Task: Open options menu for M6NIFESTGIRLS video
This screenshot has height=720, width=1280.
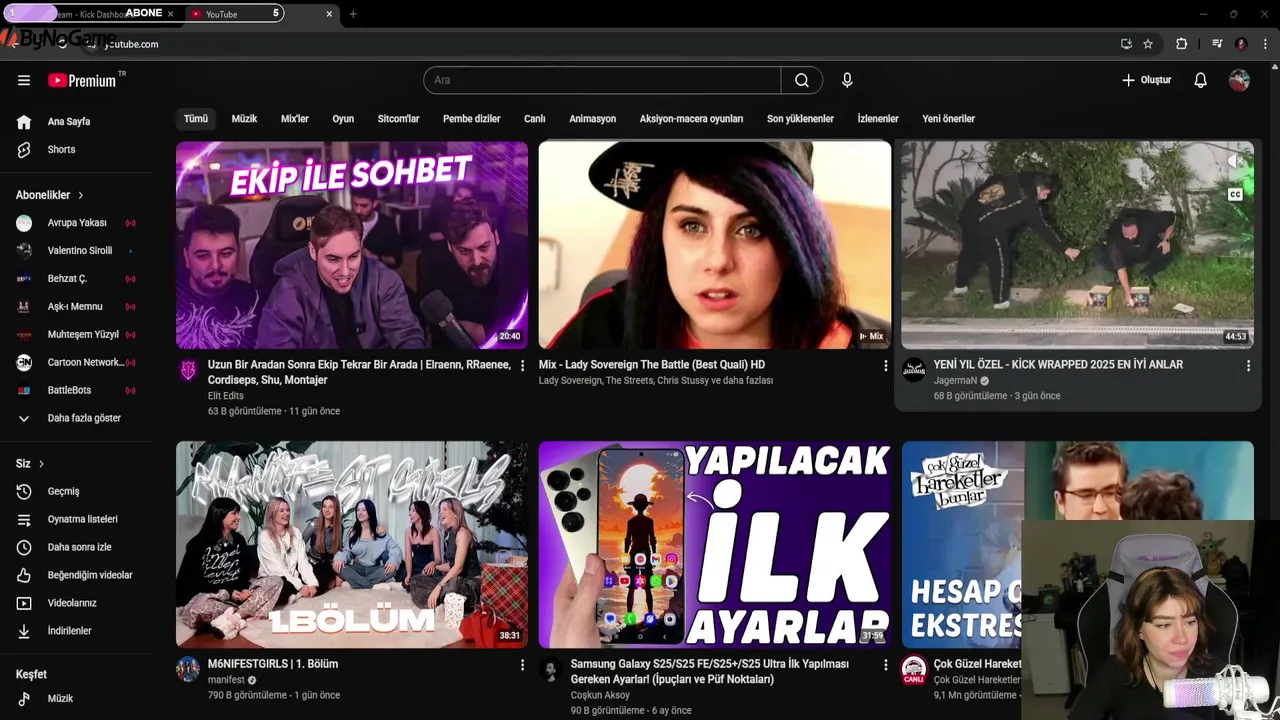Action: click(x=522, y=665)
